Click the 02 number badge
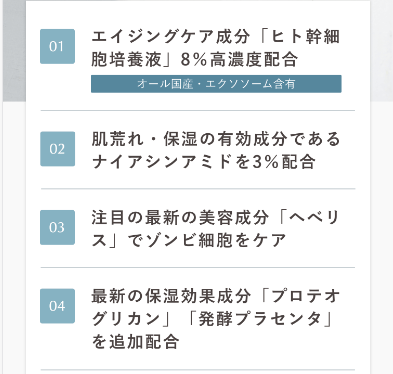Viewport: 393px width, 374px height. click(57, 149)
